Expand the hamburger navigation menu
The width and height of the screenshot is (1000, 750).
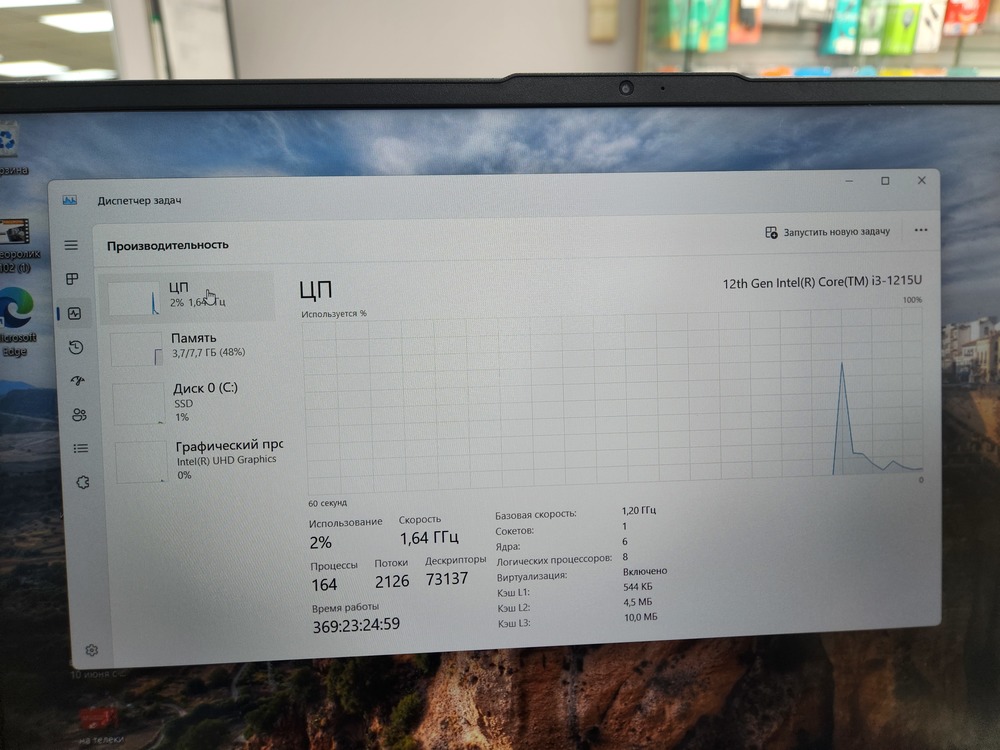[71, 245]
